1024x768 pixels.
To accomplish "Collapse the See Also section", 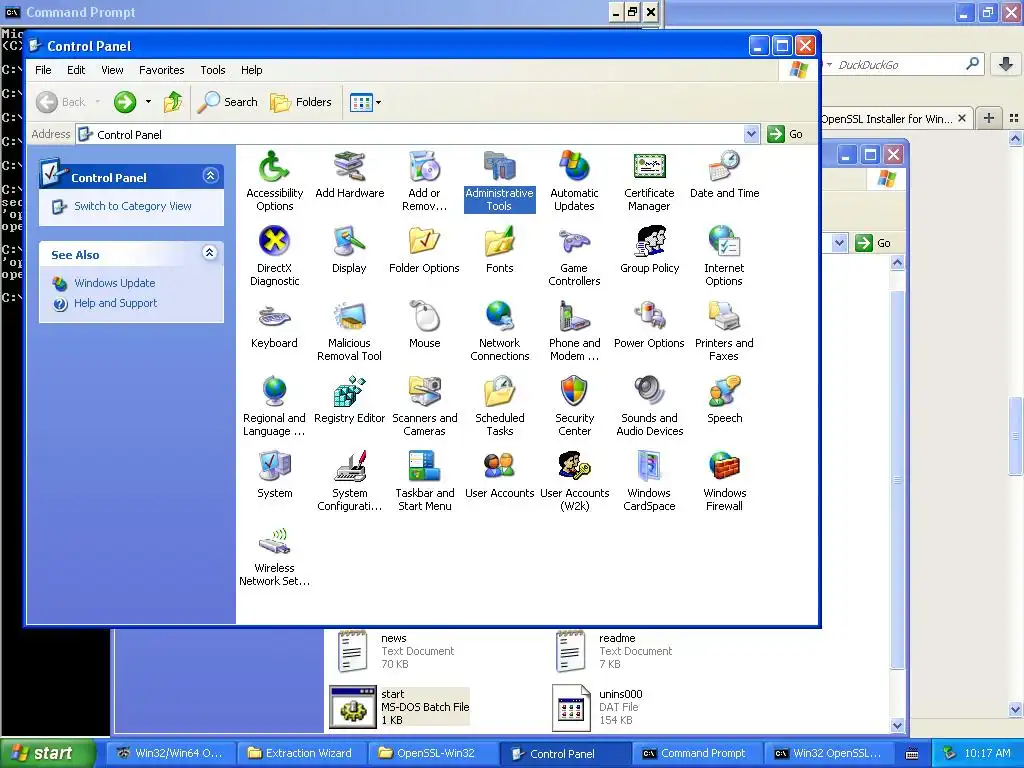I will tap(210, 253).
